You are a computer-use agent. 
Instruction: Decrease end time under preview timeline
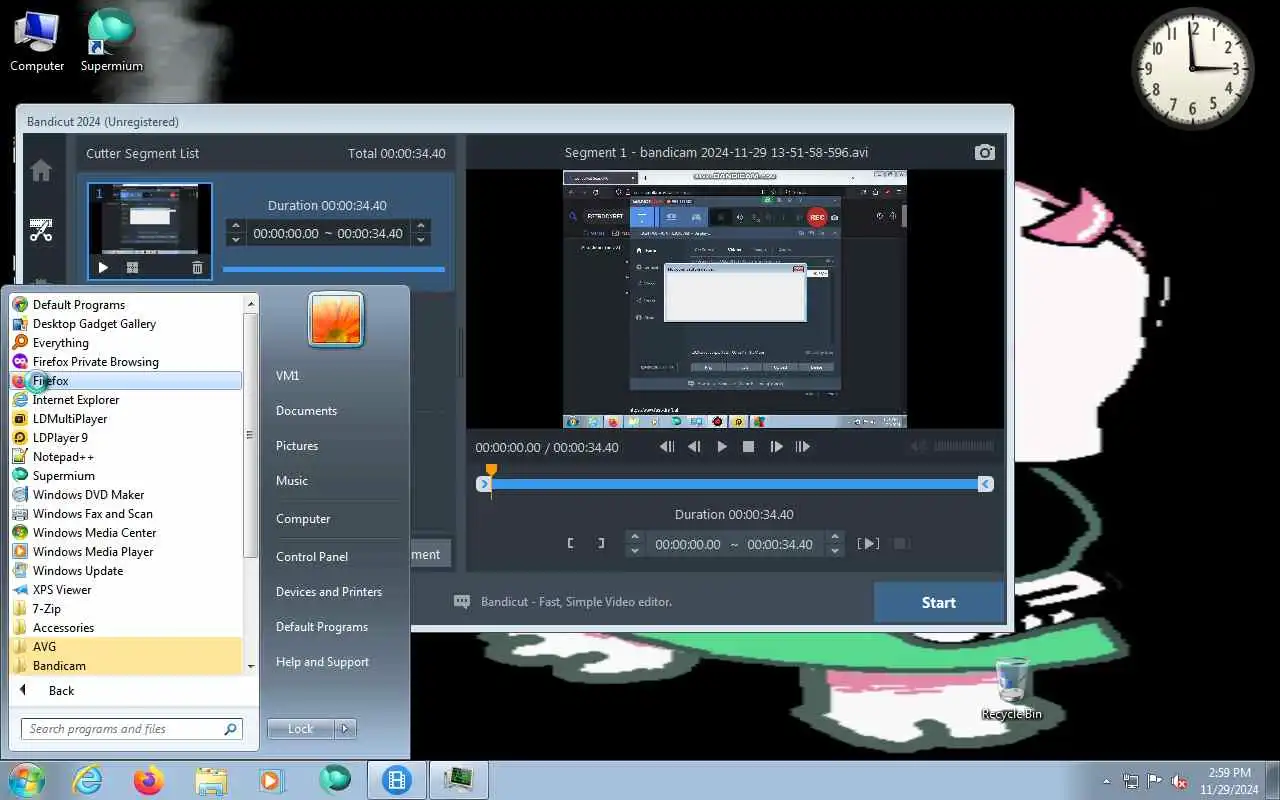tap(836, 551)
